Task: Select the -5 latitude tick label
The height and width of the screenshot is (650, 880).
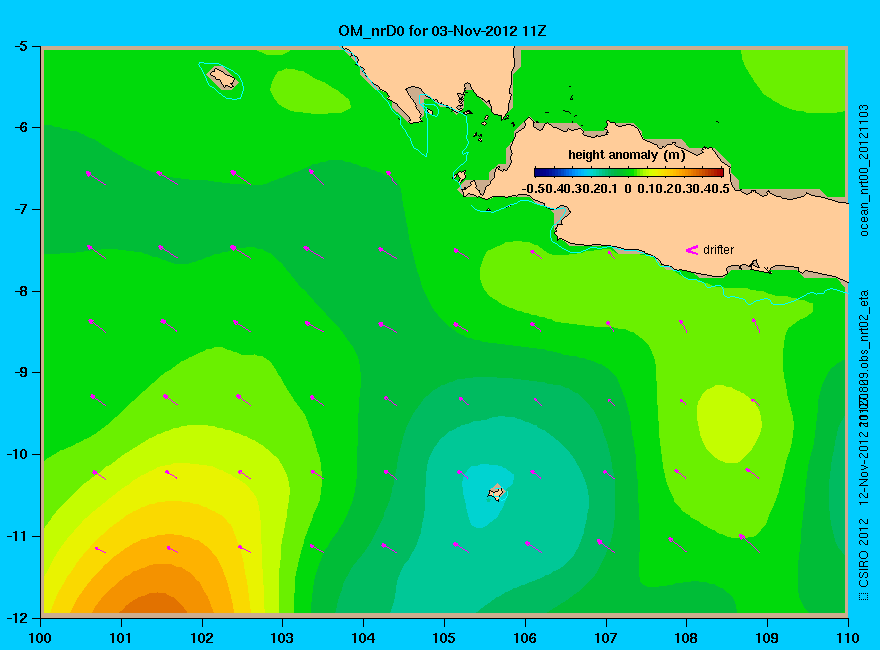Action: click(20, 46)
